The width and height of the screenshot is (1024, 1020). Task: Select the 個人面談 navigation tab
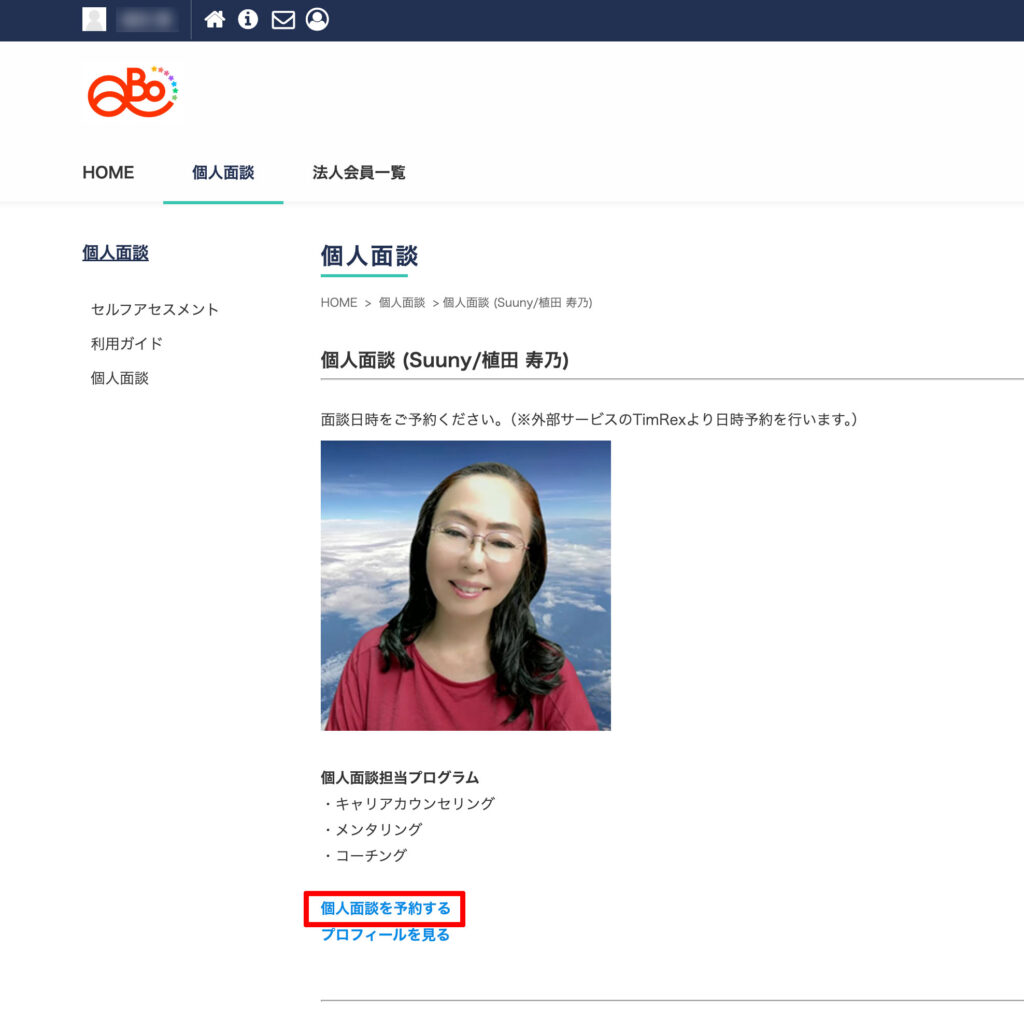pos(223,172)
